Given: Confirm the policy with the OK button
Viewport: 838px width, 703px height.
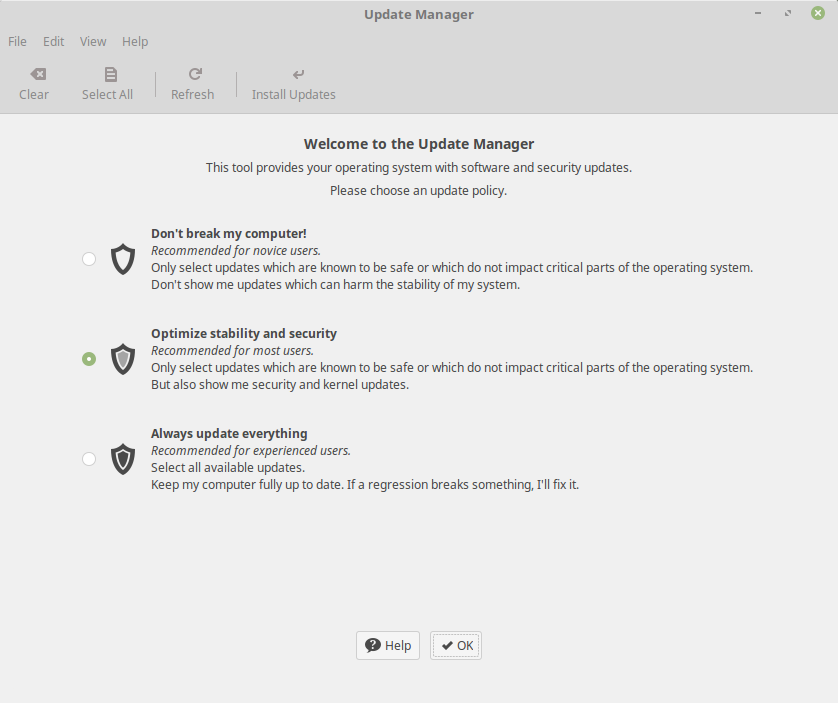Looking at the screenshot, I should 456,646.
